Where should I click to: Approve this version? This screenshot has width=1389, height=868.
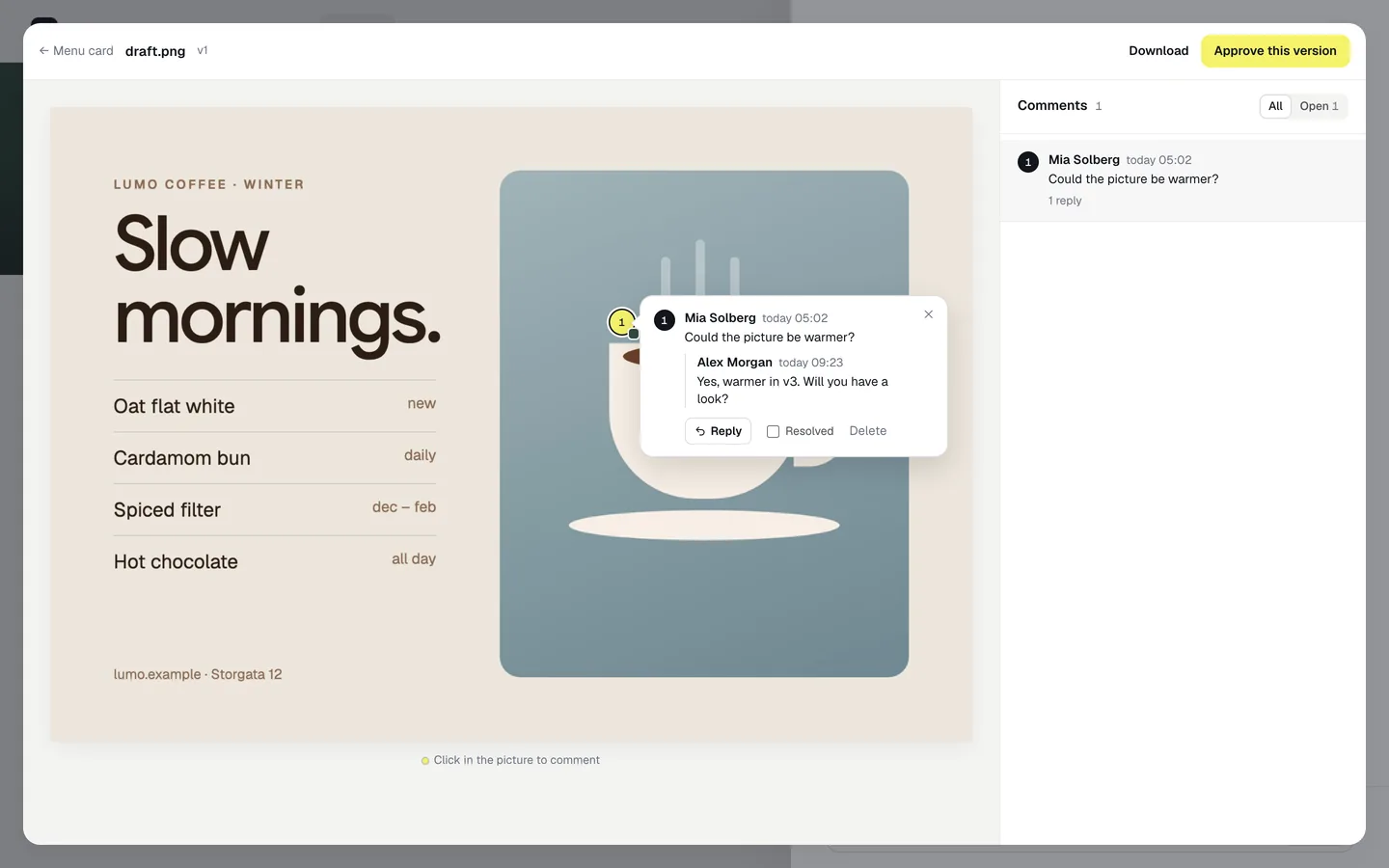click(1275, 51)
